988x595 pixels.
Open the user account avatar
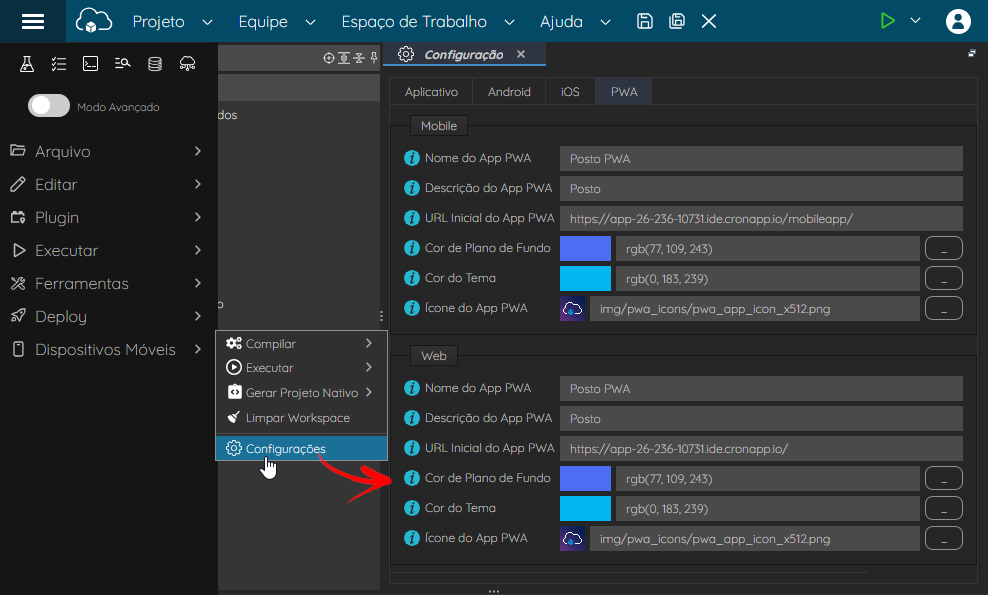pos(958,21)
